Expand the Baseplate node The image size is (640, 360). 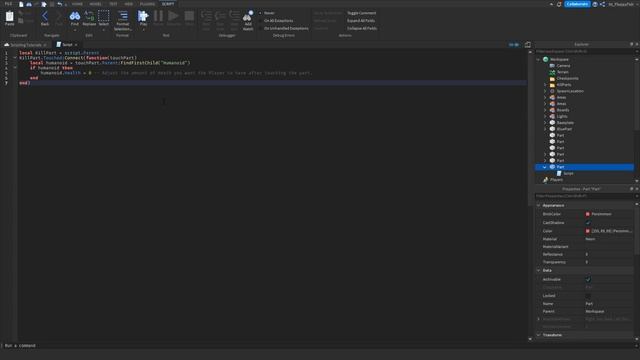[545, 123]
